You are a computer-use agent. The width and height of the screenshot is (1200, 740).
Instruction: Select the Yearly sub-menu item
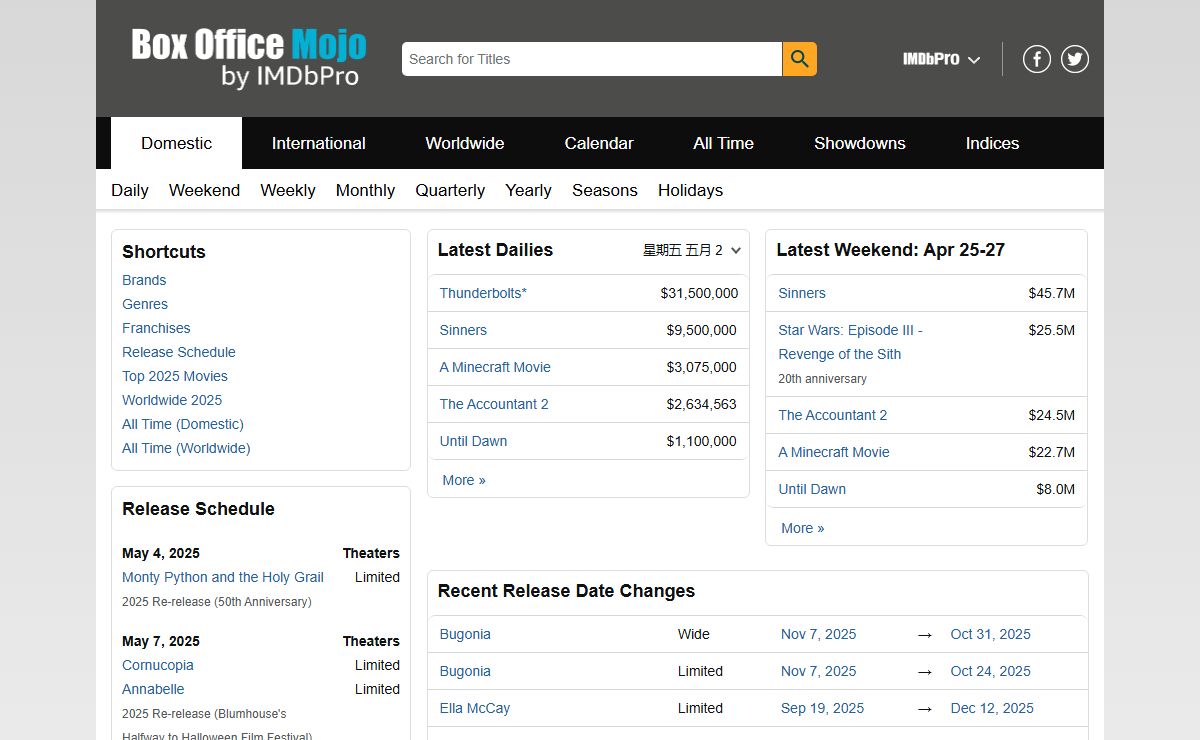[x=528, y=190]
